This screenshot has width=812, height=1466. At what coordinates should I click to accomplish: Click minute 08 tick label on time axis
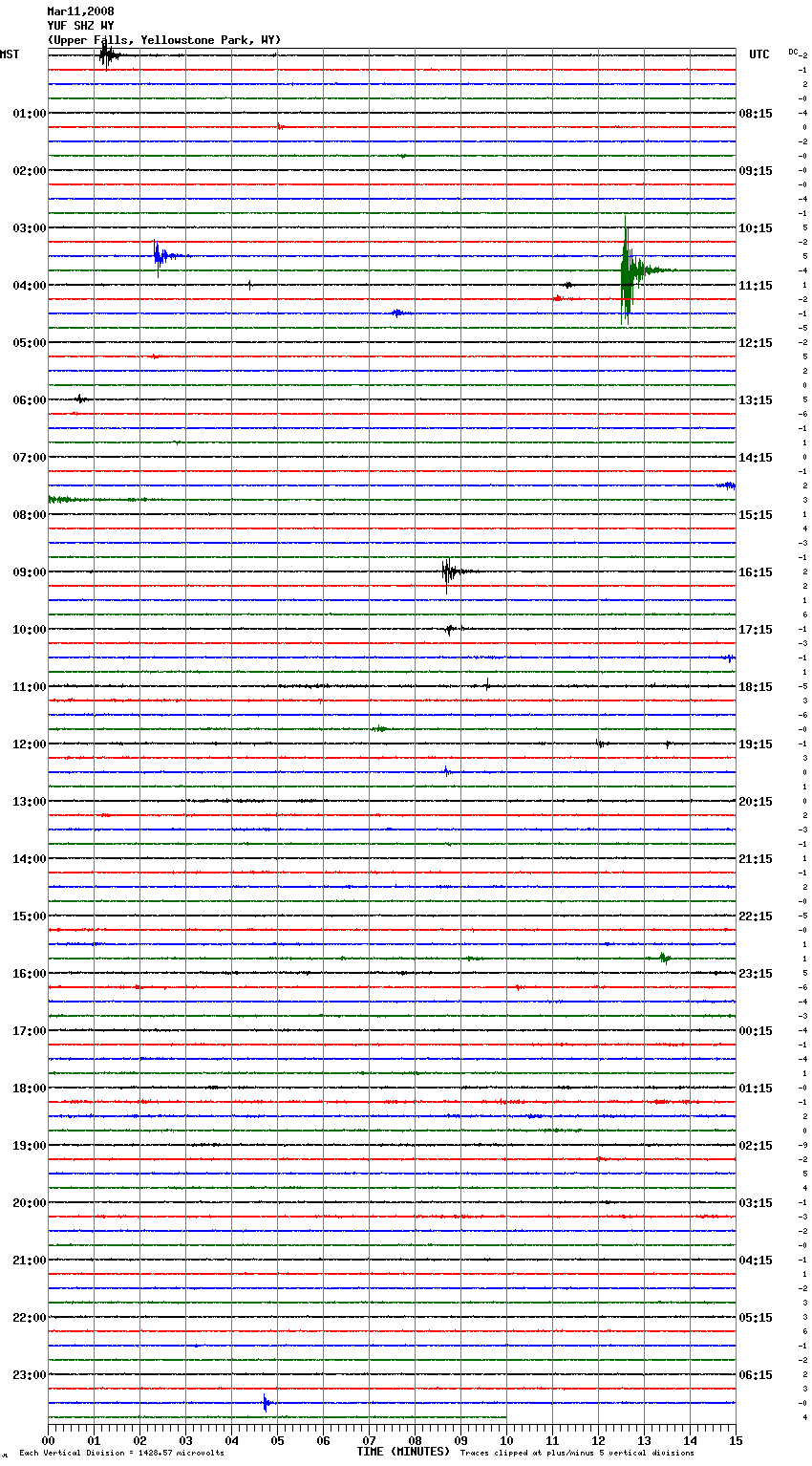pos(415,1441)
